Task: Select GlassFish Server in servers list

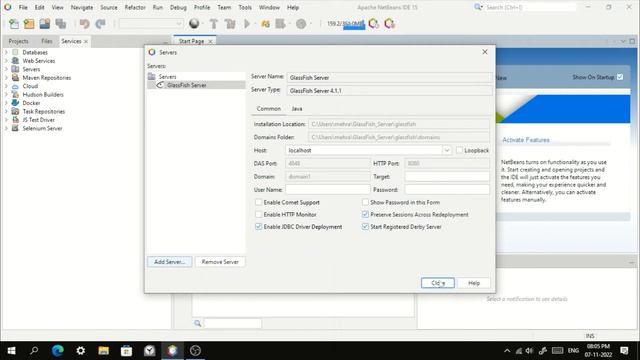Action: [x=196, y=85]
